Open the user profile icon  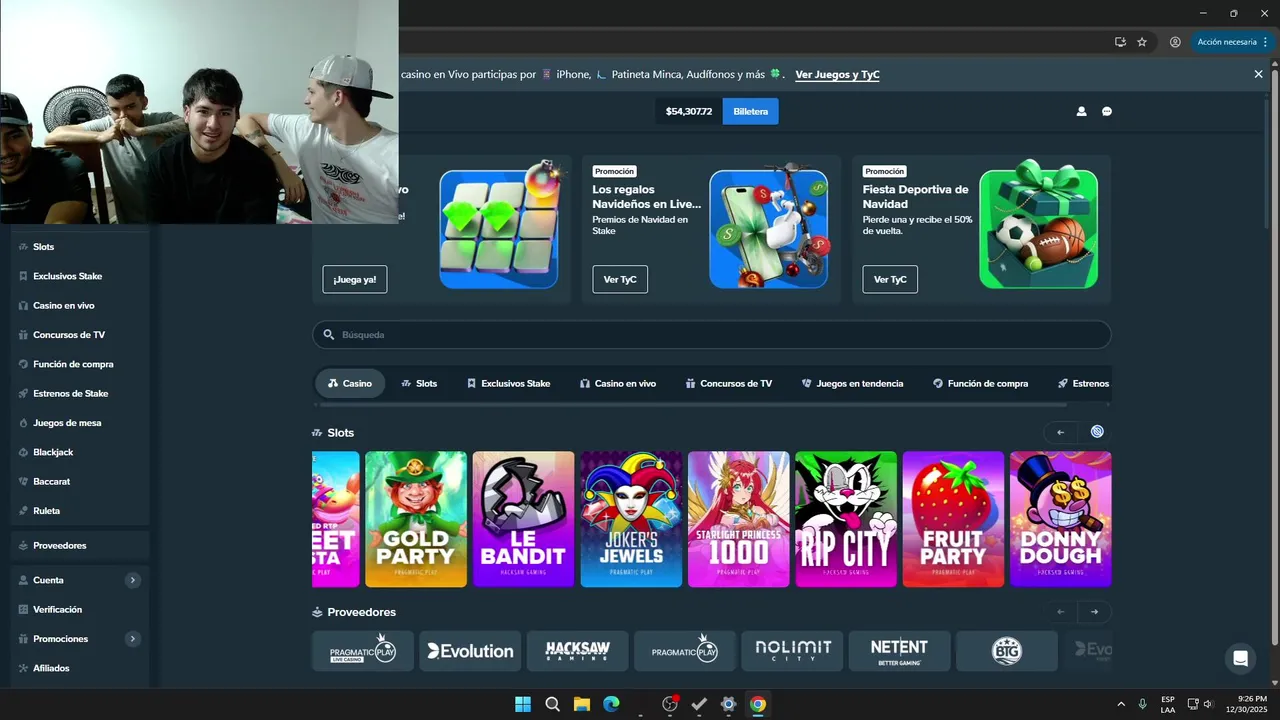(x=1081, y=111)
